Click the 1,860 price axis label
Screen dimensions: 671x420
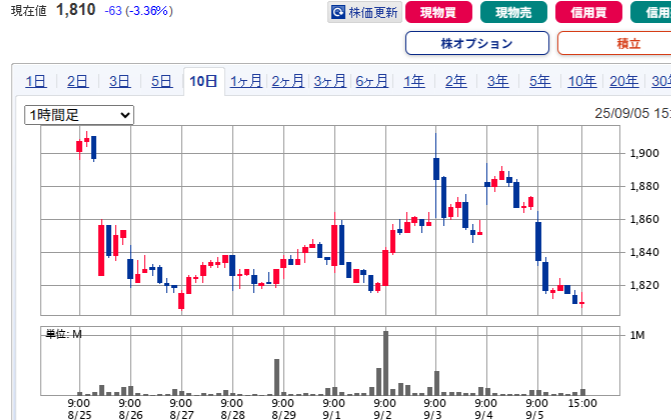644,219
